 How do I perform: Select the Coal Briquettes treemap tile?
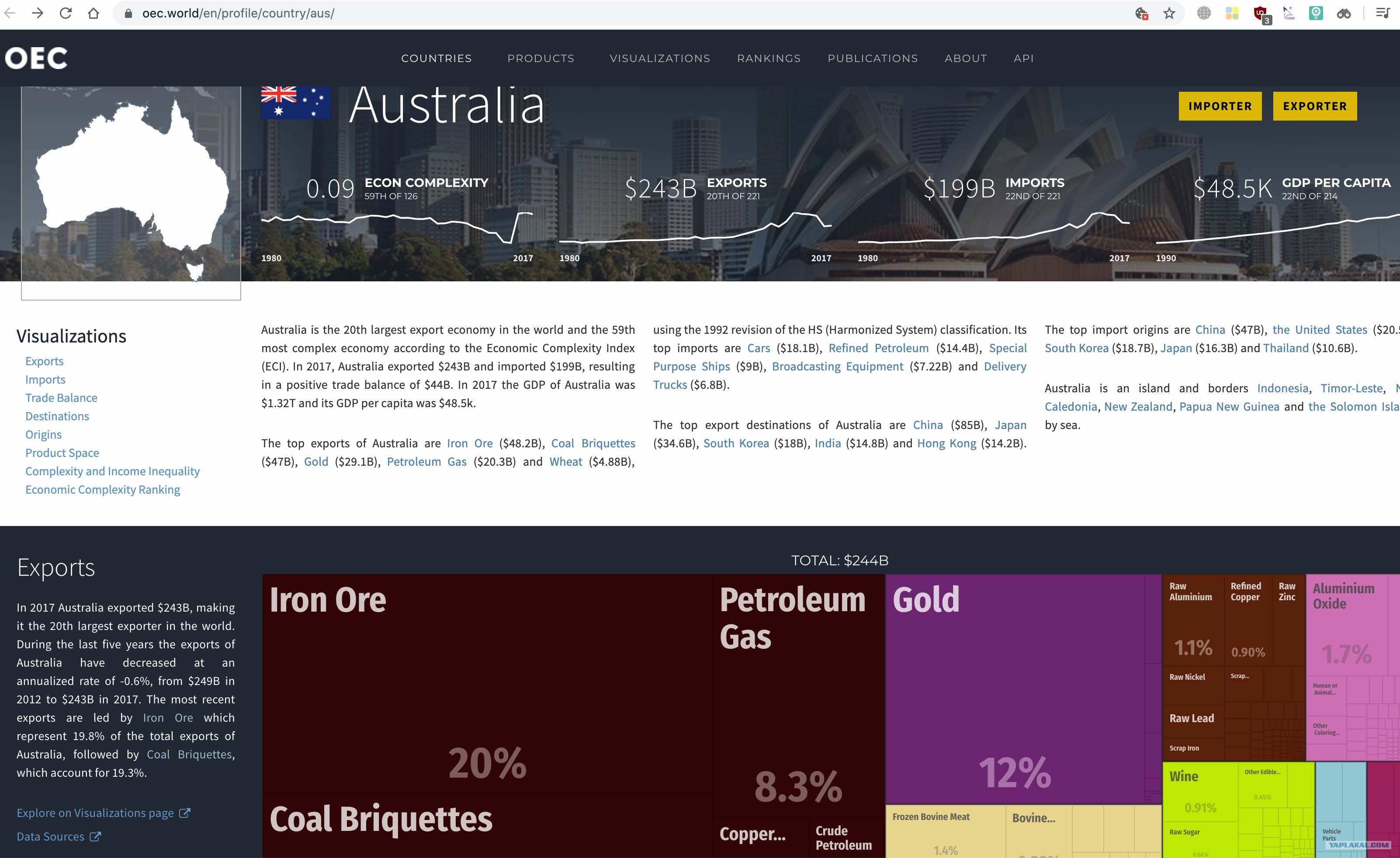(x=488, y=826)
